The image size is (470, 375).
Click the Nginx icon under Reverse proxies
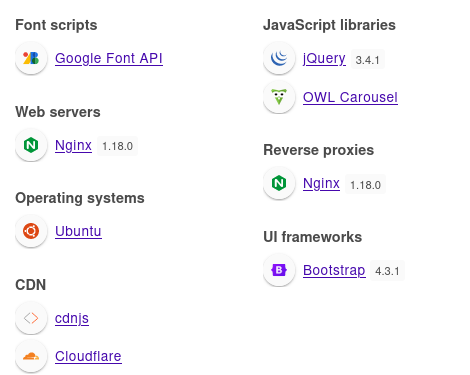coord(279,183)
